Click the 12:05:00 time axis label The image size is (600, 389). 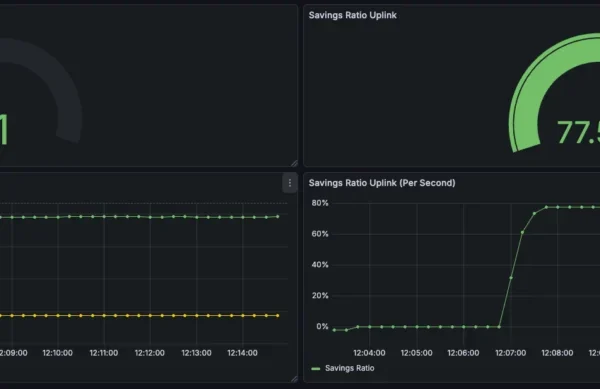click(416, 353)
